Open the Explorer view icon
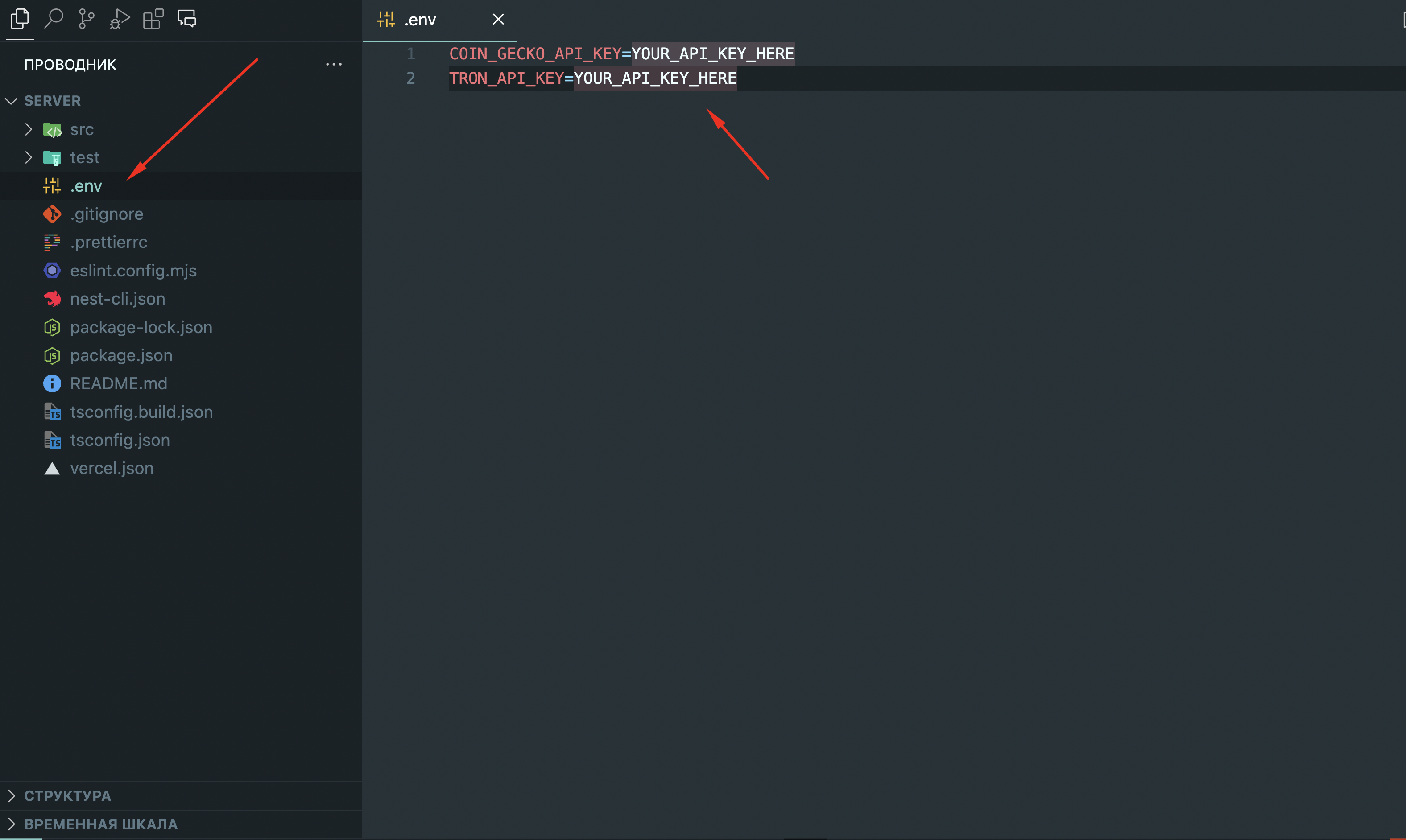 [20, 19]
